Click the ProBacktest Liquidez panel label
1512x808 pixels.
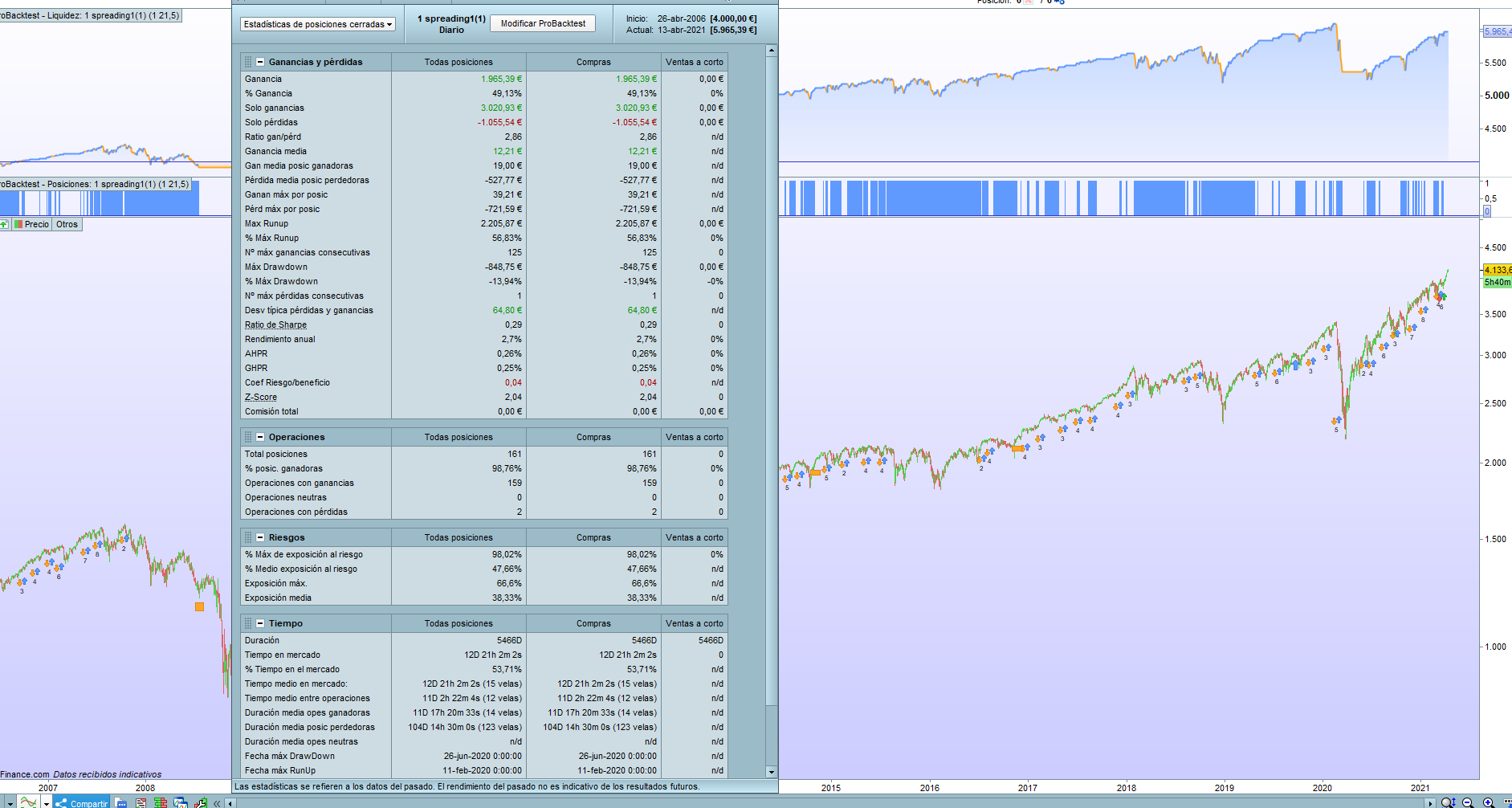tap(90, 15)
